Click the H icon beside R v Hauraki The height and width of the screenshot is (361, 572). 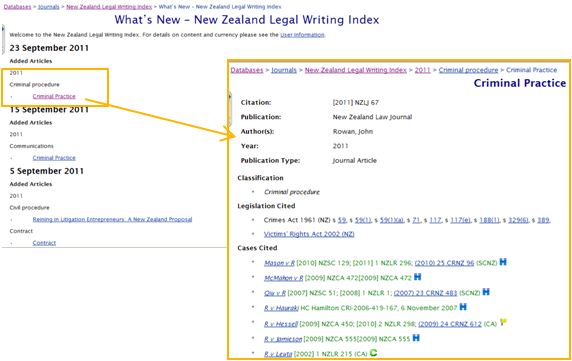[x=463, y=307]
